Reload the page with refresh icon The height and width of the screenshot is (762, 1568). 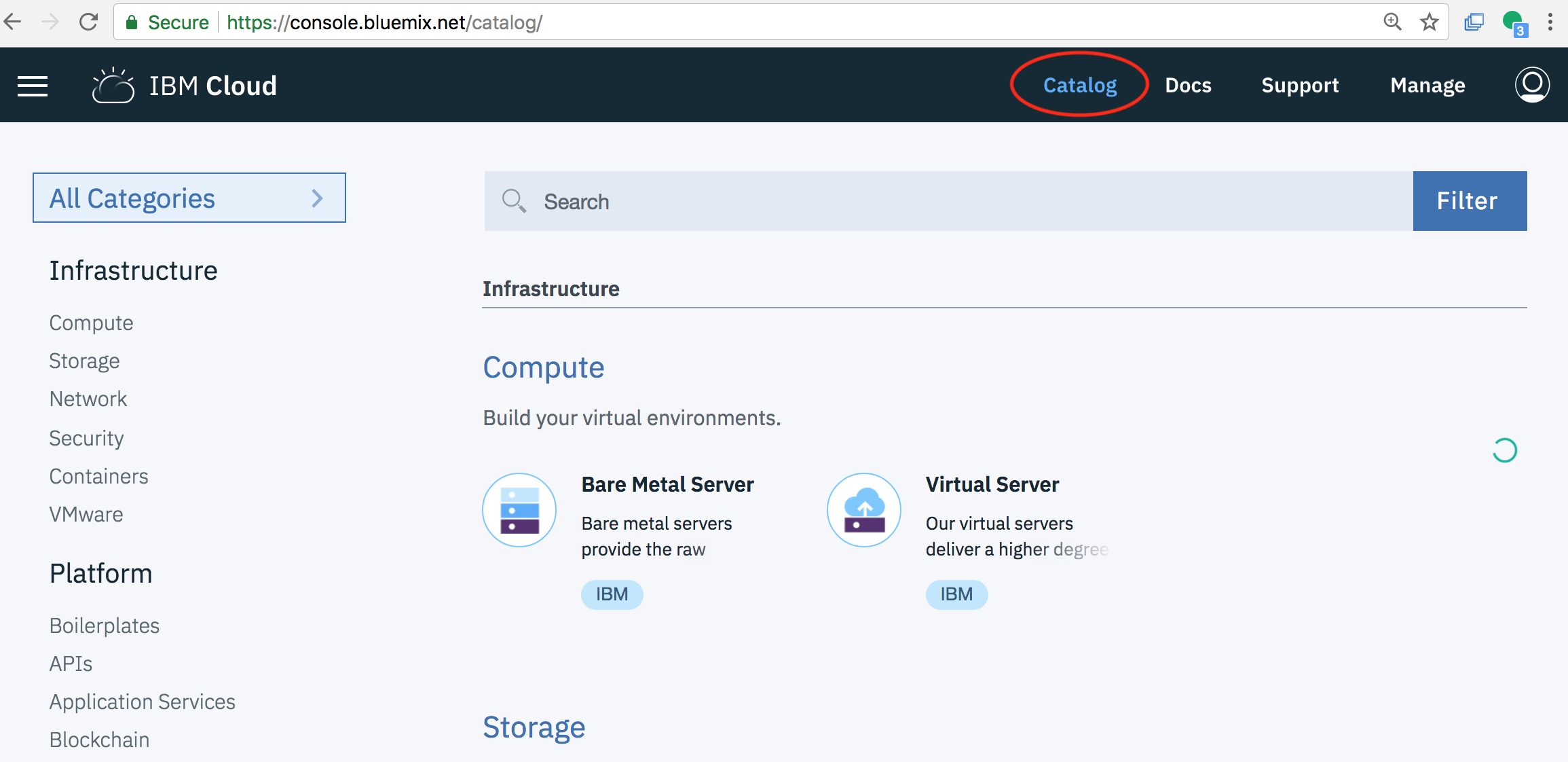point(89,22)
